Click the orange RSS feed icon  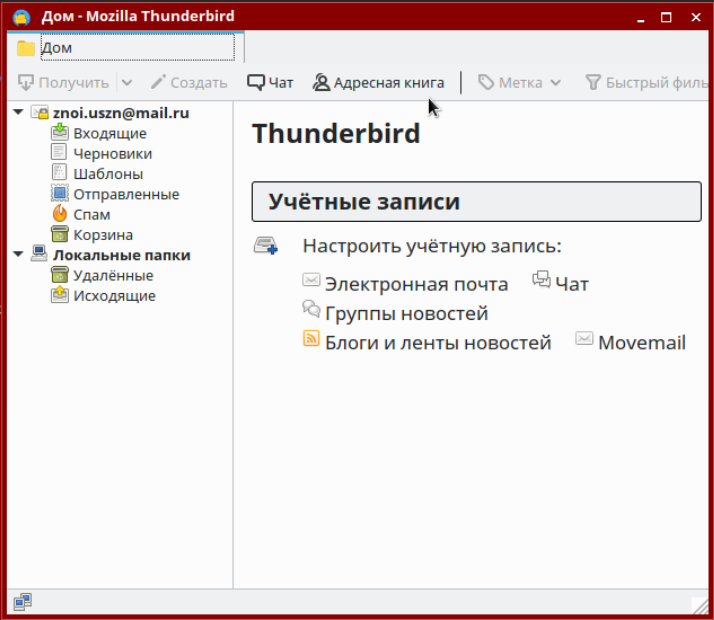coord(311,339)
